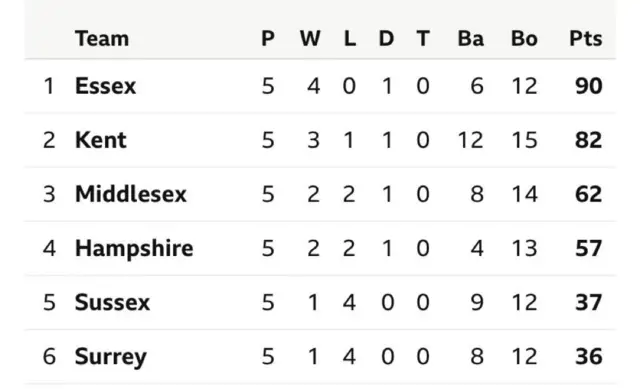Viewport: 640px width, 389px height.
Task: Click Surrey's 36 points value
Action: pos(589,356)
